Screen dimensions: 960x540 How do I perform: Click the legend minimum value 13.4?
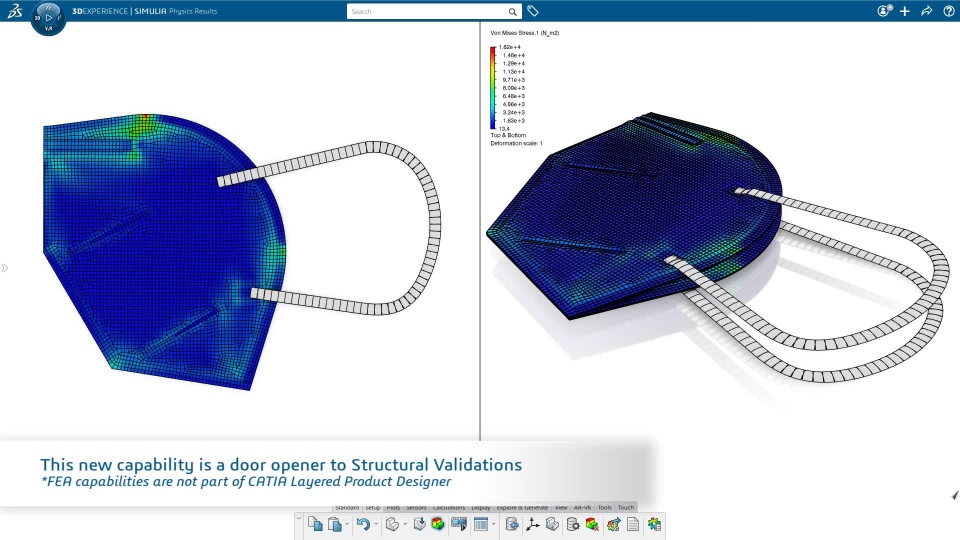point(504,129)
